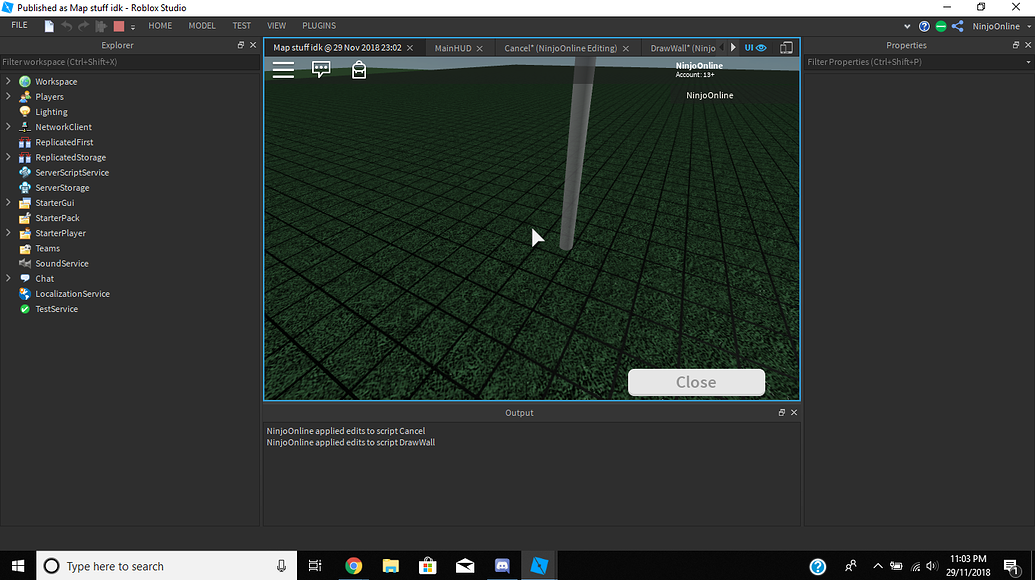Expand the Players tree node
The width and height of the screenshot is (1035, 580).
click(x=8, y=96)
